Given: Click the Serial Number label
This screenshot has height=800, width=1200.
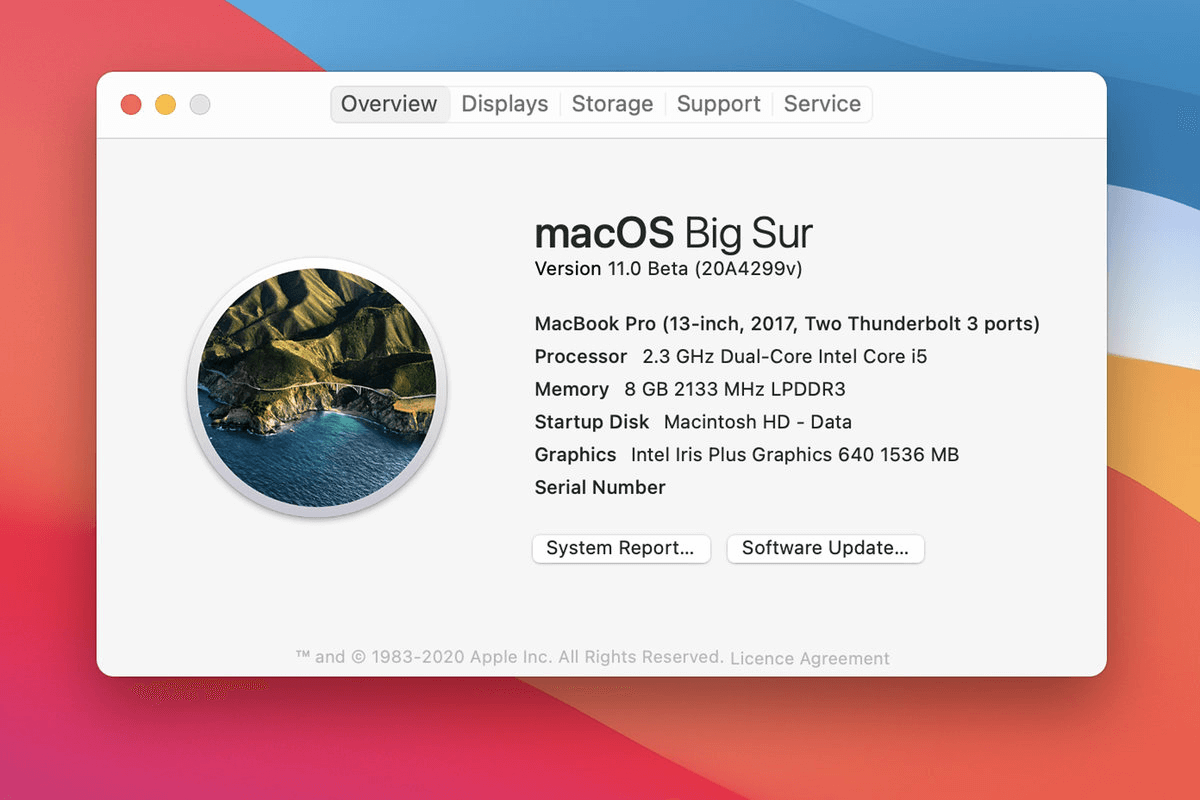Looking at the screenshot, I should coord(599,487).
